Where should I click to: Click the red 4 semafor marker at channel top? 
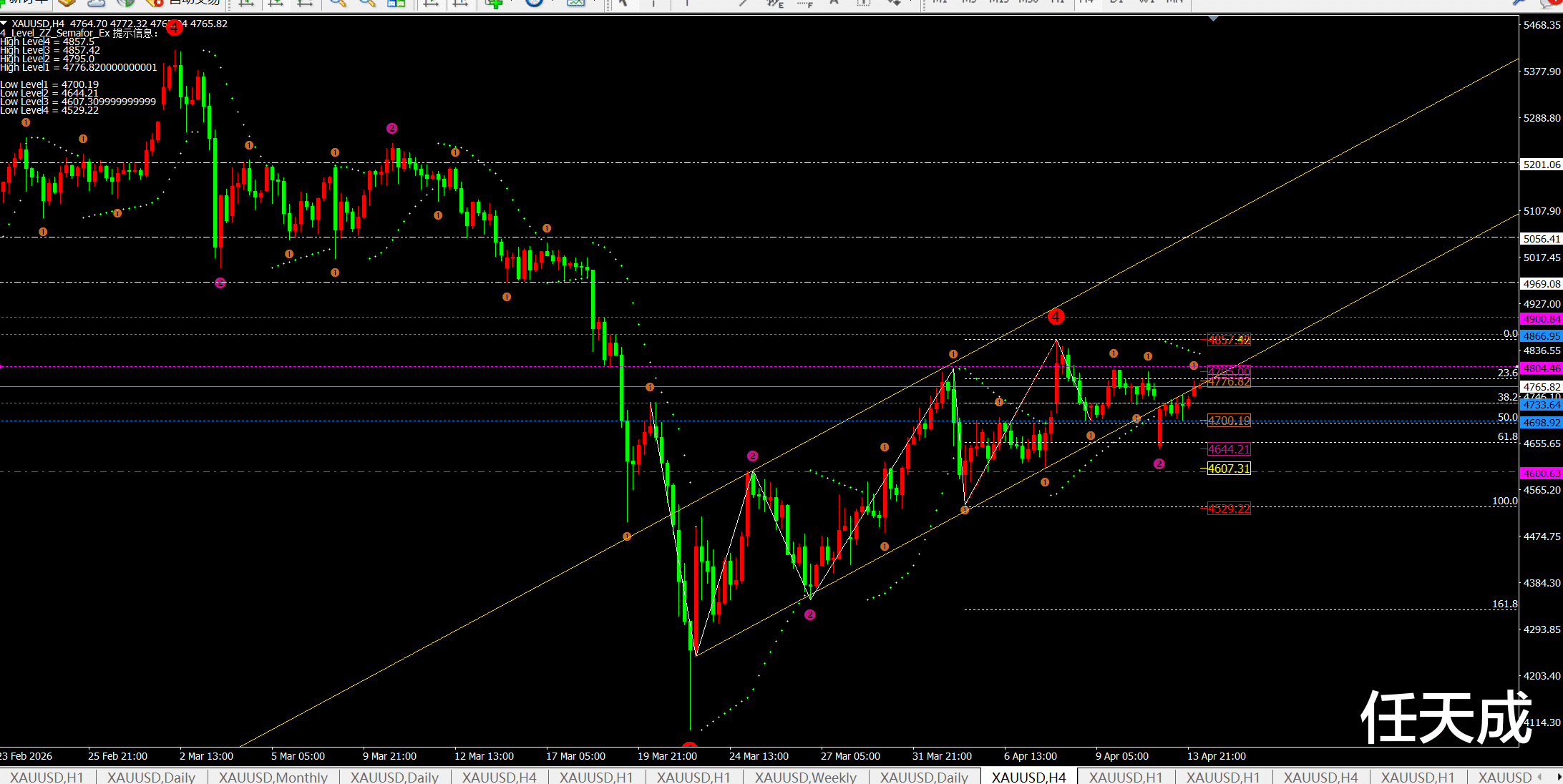(x=1056, y=316)
